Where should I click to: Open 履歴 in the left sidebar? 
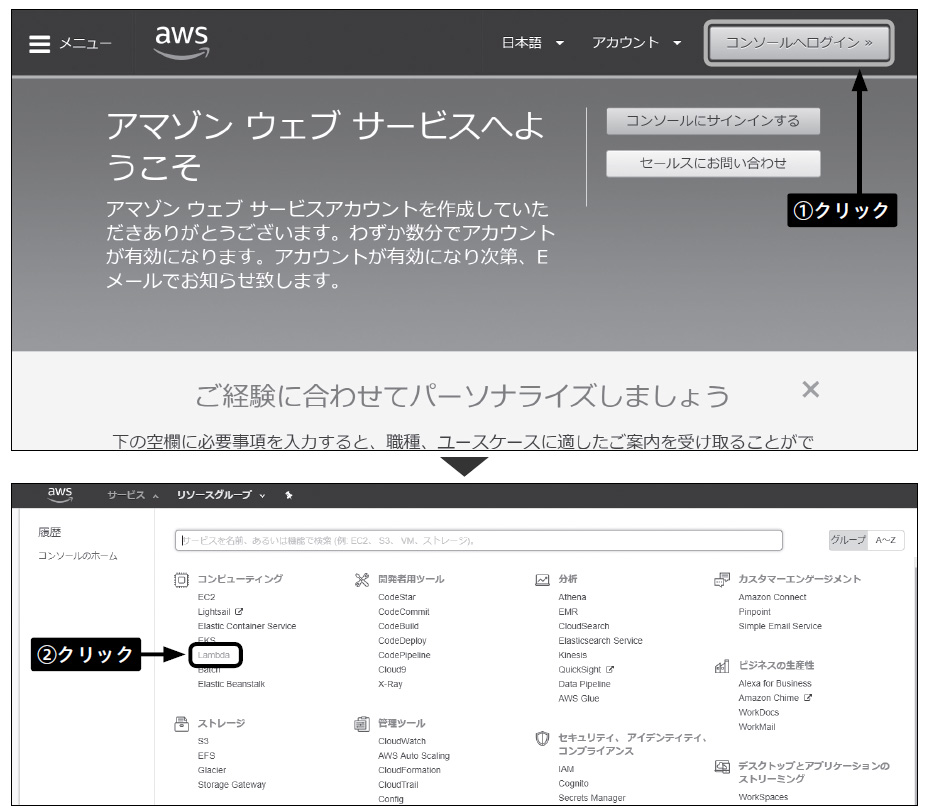click(50, 532)
